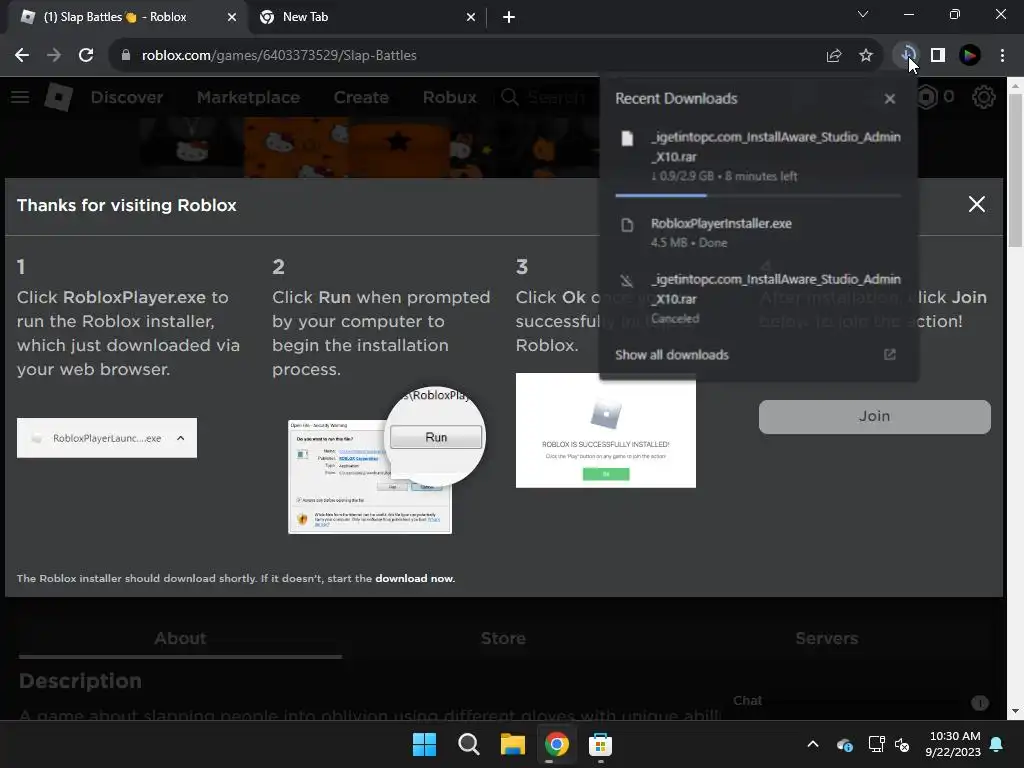Click the Roblox search magnifier icon

click(x=510, y=97)
